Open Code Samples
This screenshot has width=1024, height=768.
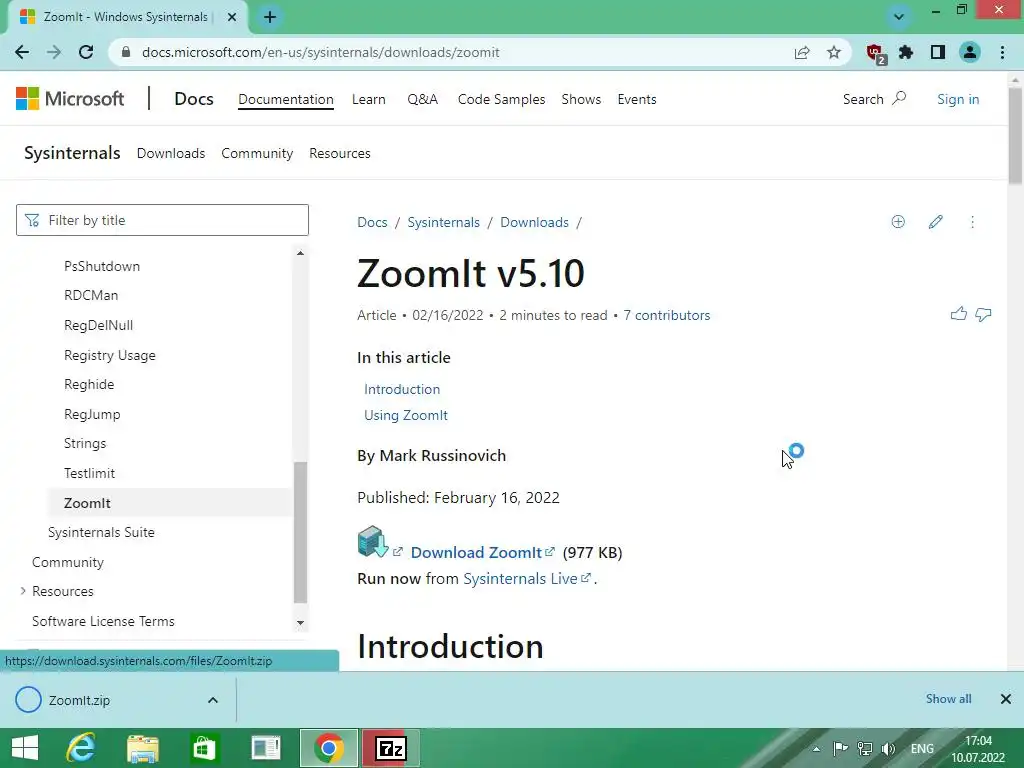(x=501, y=99)
